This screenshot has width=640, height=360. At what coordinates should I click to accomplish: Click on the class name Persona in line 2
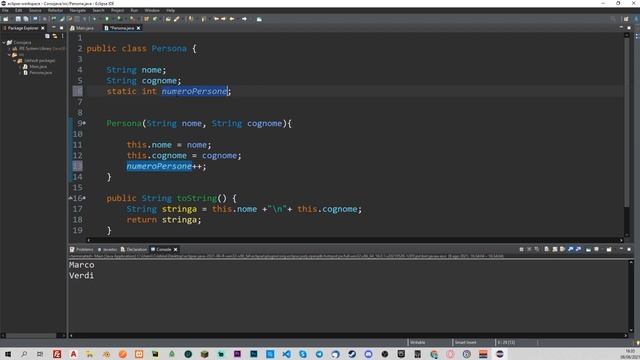tap(169, 49)
